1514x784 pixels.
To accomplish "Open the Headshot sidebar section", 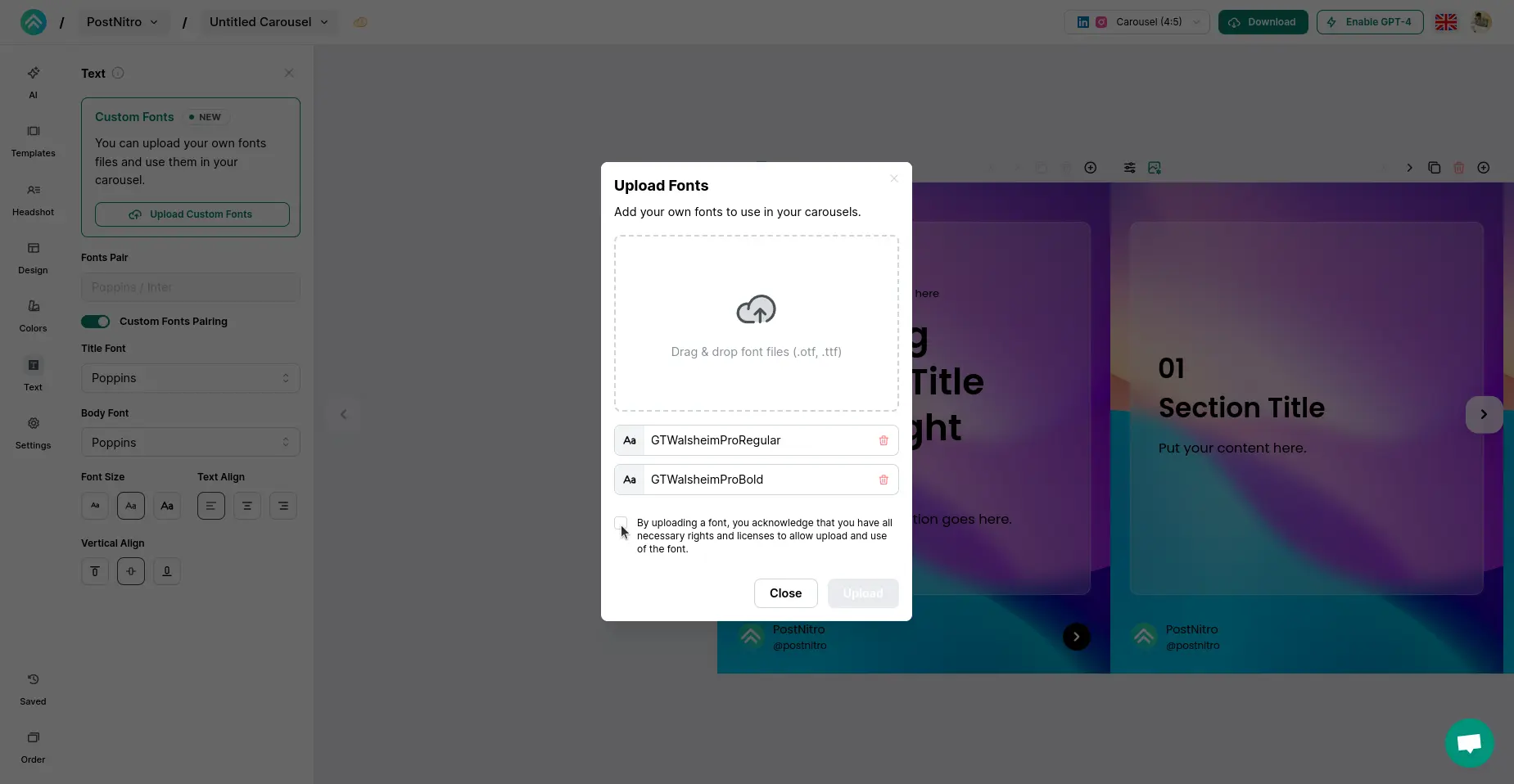I will [x=33, y=199].
